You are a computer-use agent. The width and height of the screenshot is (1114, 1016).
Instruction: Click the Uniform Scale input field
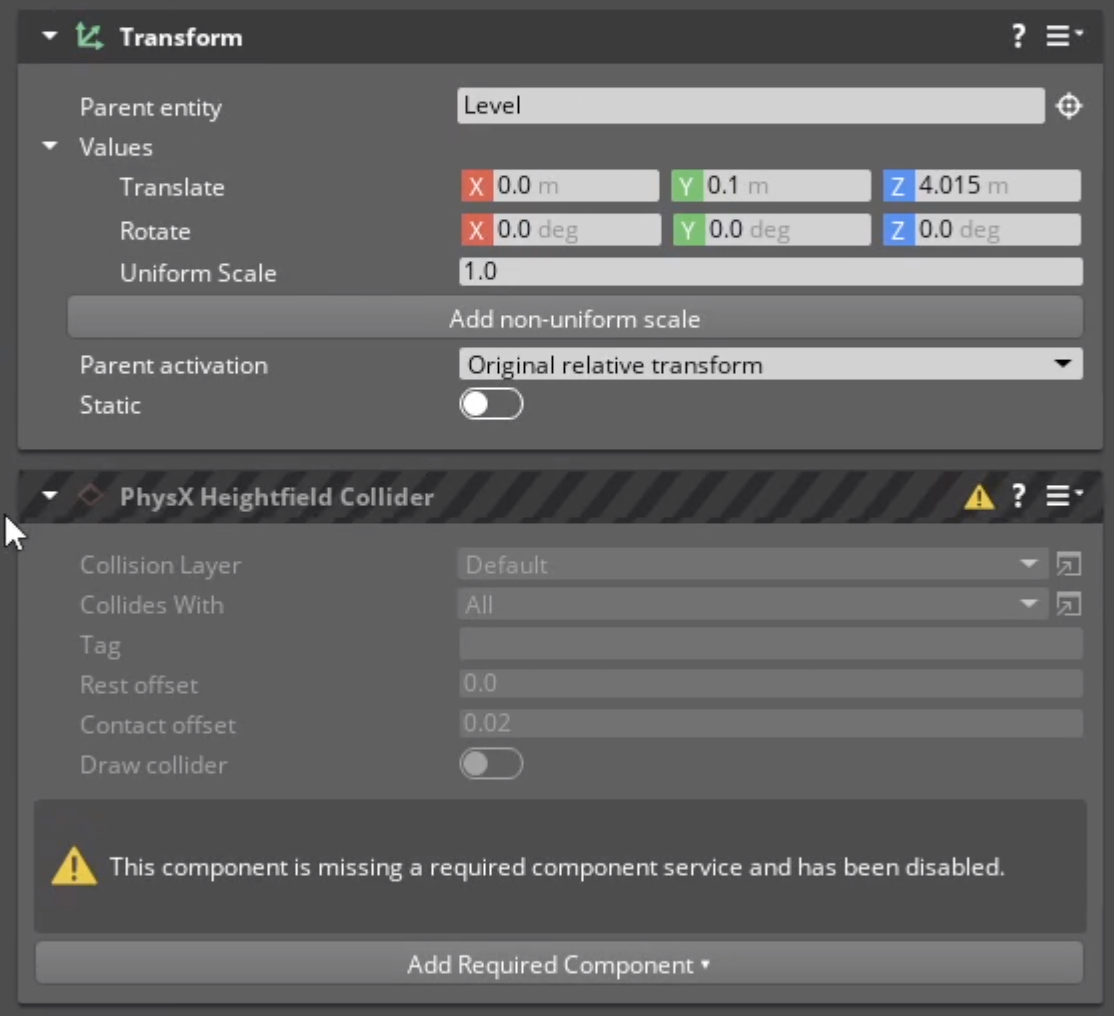click(770, 272)
